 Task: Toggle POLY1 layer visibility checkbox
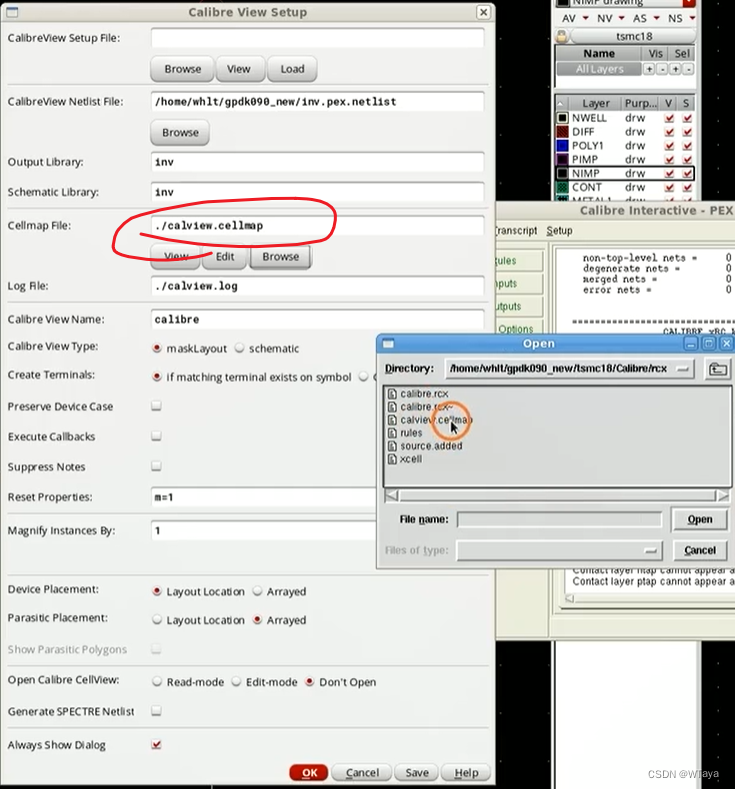click(x=669, y=146)
